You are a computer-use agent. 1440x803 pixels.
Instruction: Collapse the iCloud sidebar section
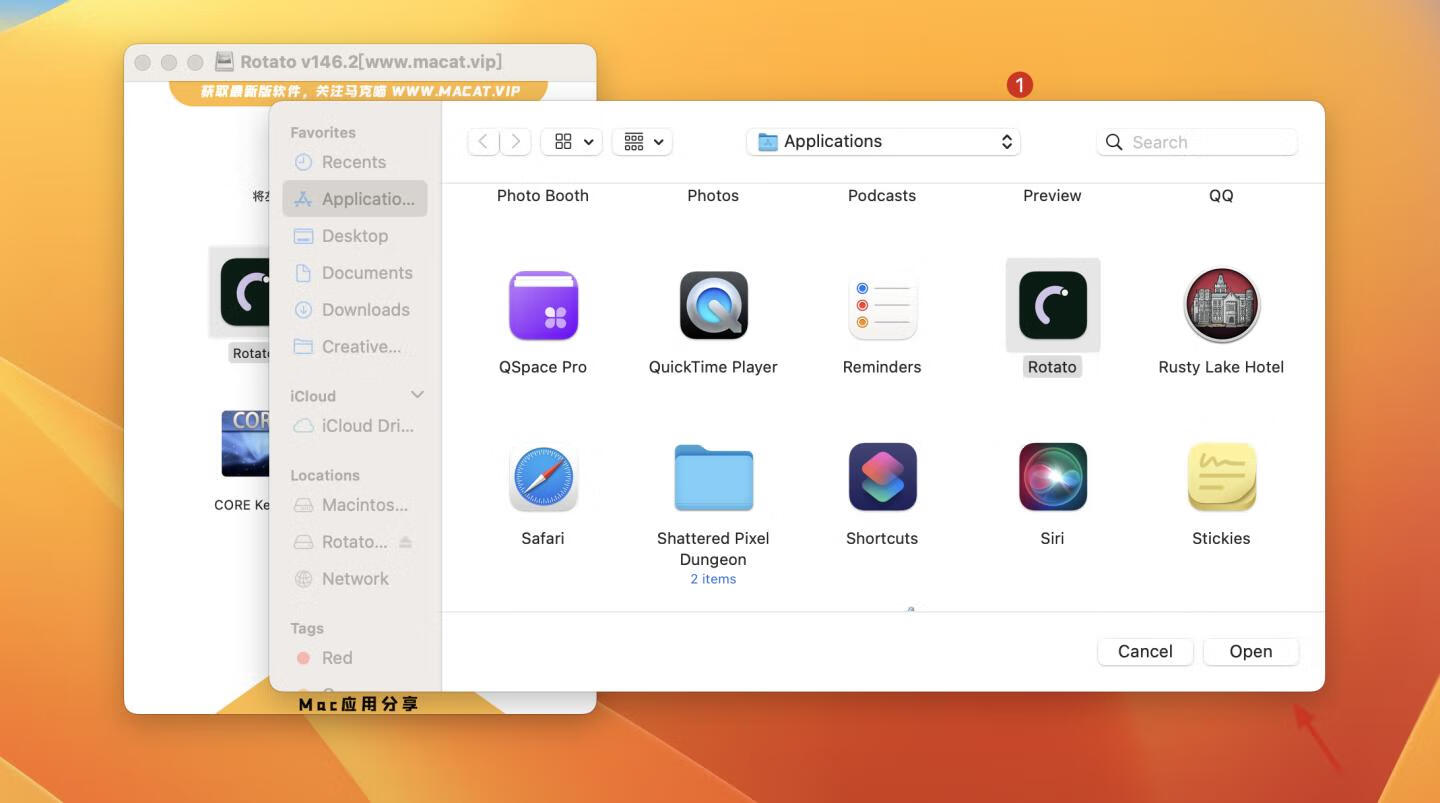point(418,394)
